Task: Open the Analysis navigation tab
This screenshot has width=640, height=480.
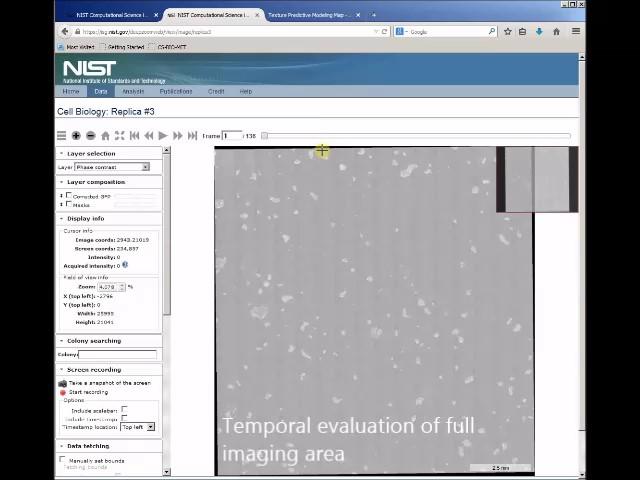Action: click(133, 91)
